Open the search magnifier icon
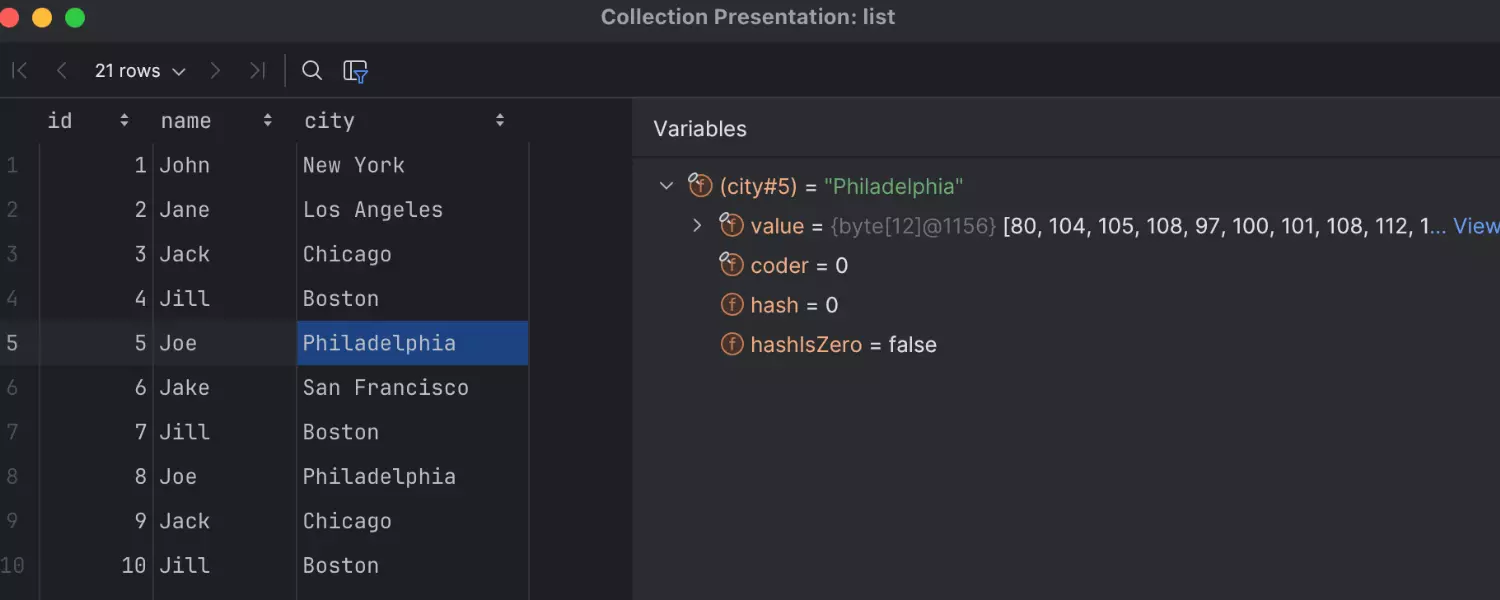Image resolution: width=1500 pixels, height=600 pixels. click(312, 70)
